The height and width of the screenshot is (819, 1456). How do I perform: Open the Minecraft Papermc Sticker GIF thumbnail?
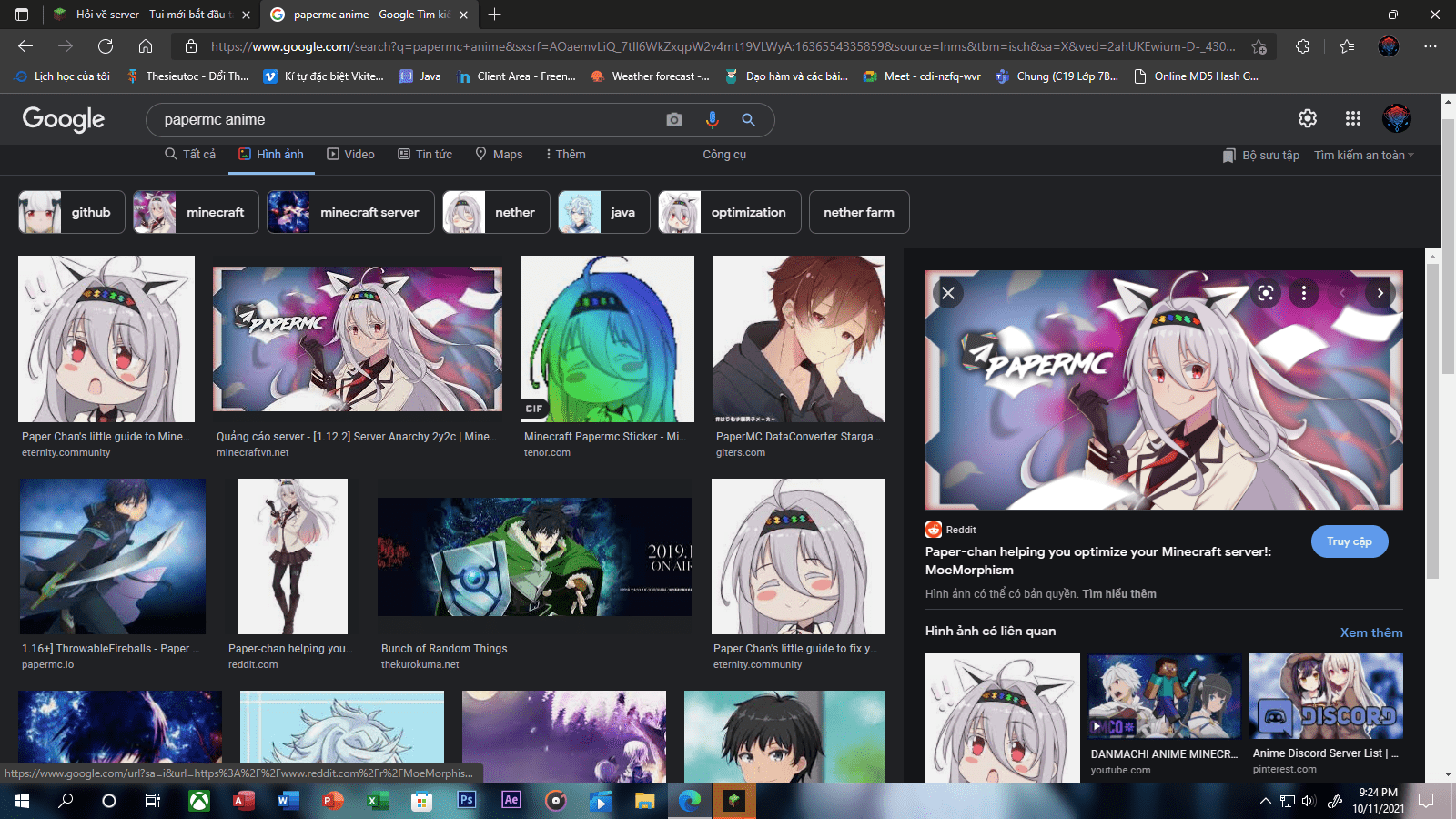(607, 339)
